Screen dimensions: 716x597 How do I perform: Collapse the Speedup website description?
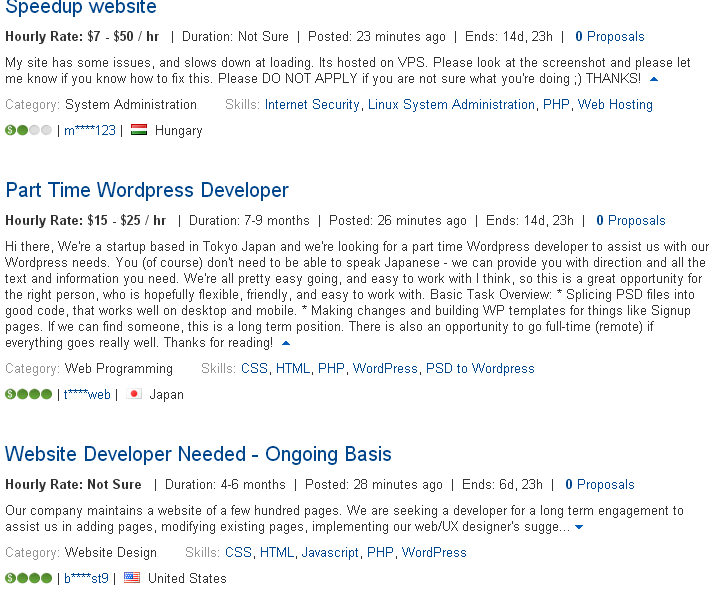click(x=654, y=79)
